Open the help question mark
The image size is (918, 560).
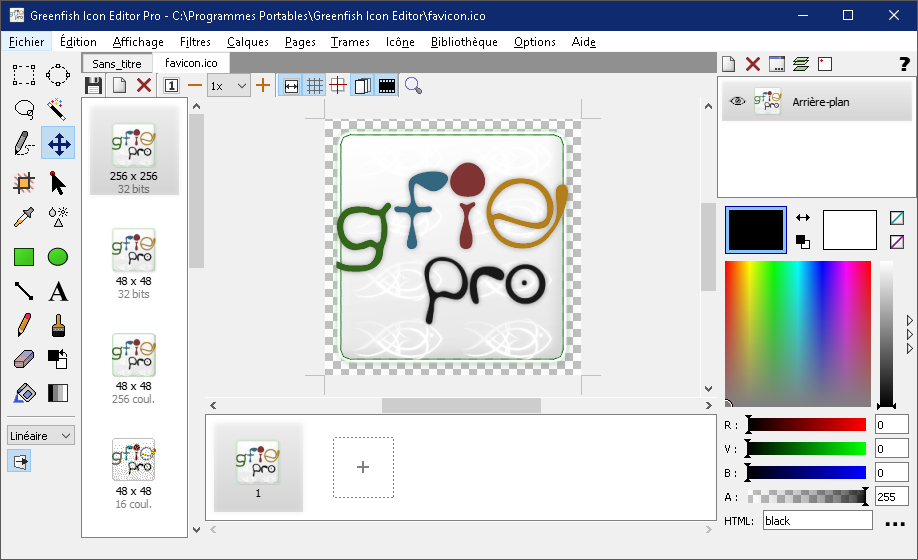[905, 64]
